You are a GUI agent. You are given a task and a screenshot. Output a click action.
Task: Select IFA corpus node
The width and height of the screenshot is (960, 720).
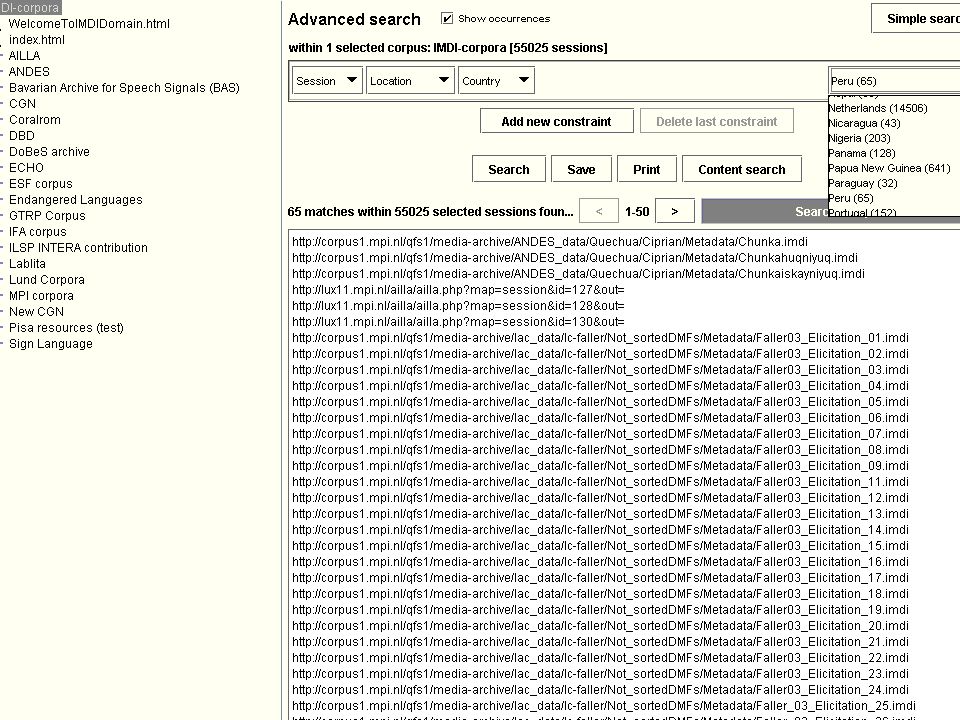pyautogui.click(x=37, y=231)
